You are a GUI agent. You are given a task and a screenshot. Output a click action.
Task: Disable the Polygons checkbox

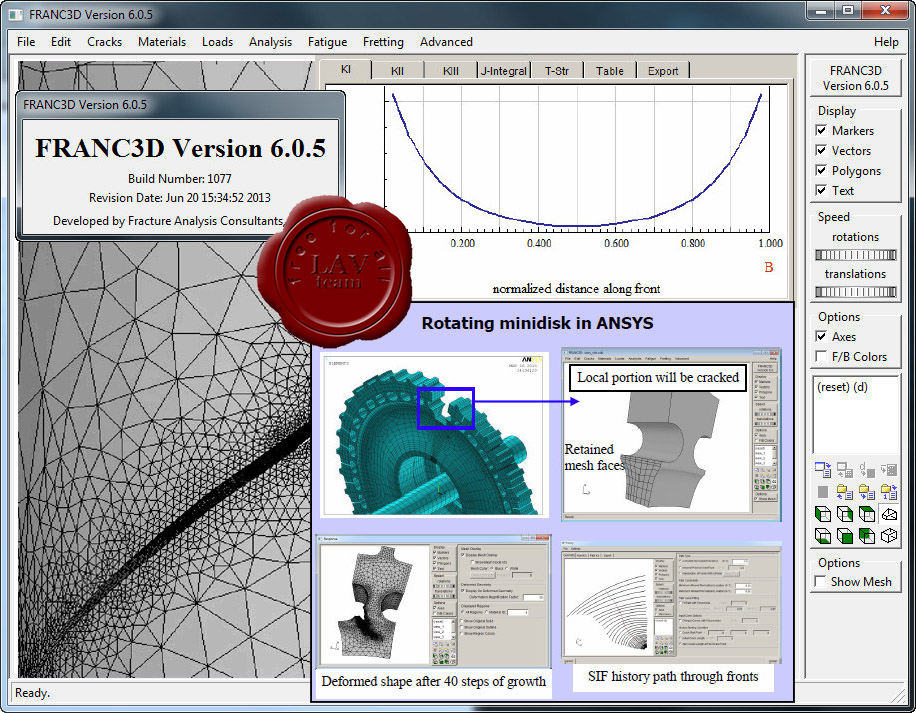click(821, 170)
